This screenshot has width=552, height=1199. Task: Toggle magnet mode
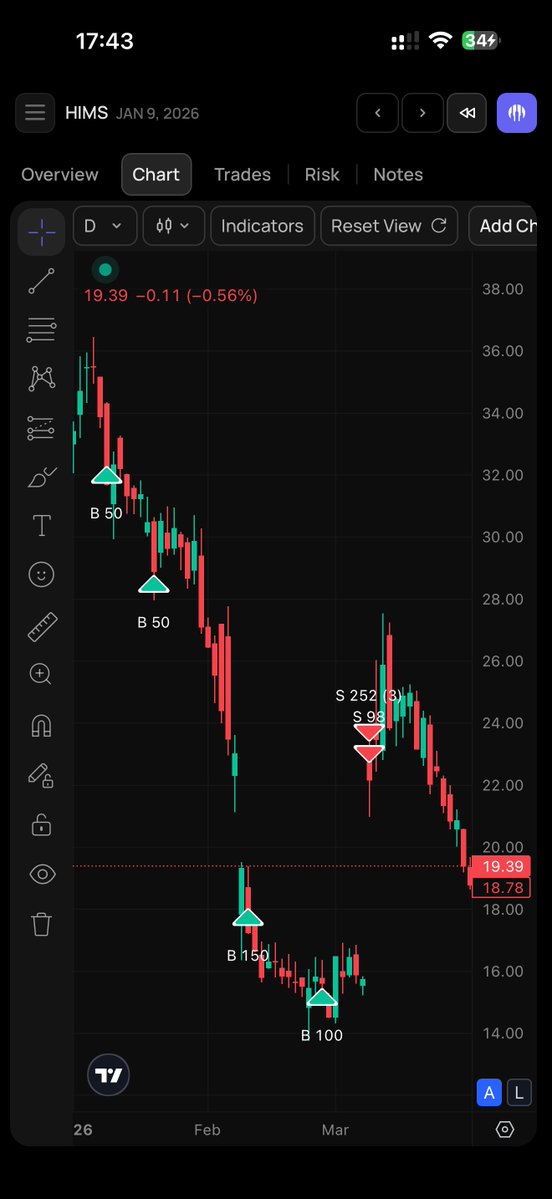[41, 724]
